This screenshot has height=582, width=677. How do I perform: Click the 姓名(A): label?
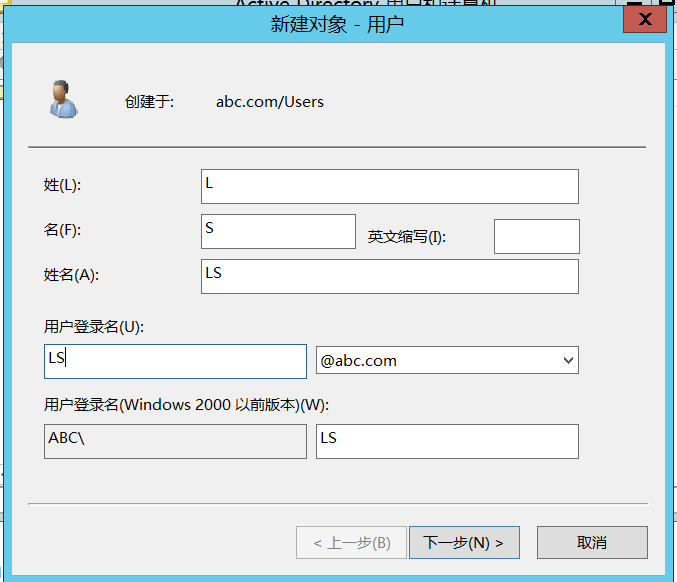click(71, 275)
